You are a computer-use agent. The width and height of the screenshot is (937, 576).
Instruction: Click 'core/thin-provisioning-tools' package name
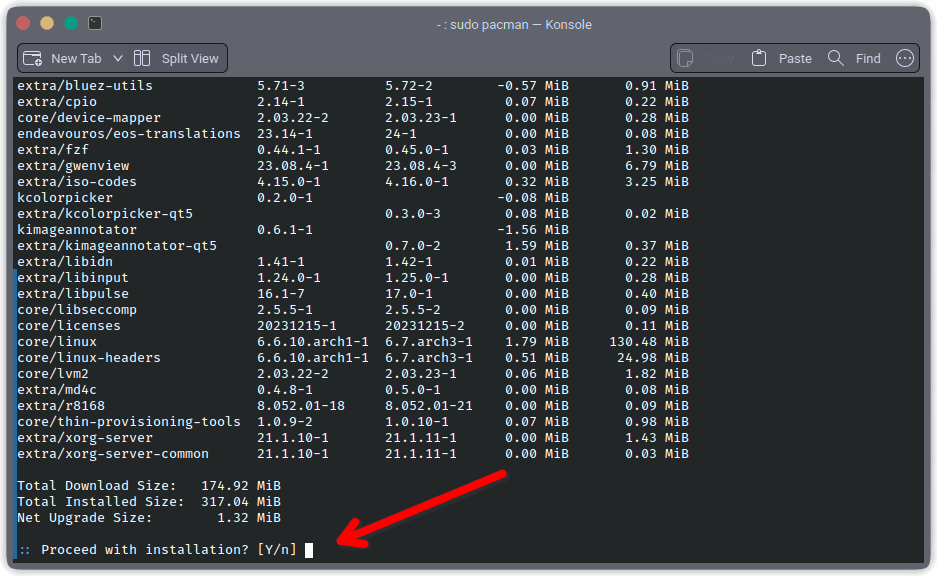pyautogui.click(x=129, y=421)
